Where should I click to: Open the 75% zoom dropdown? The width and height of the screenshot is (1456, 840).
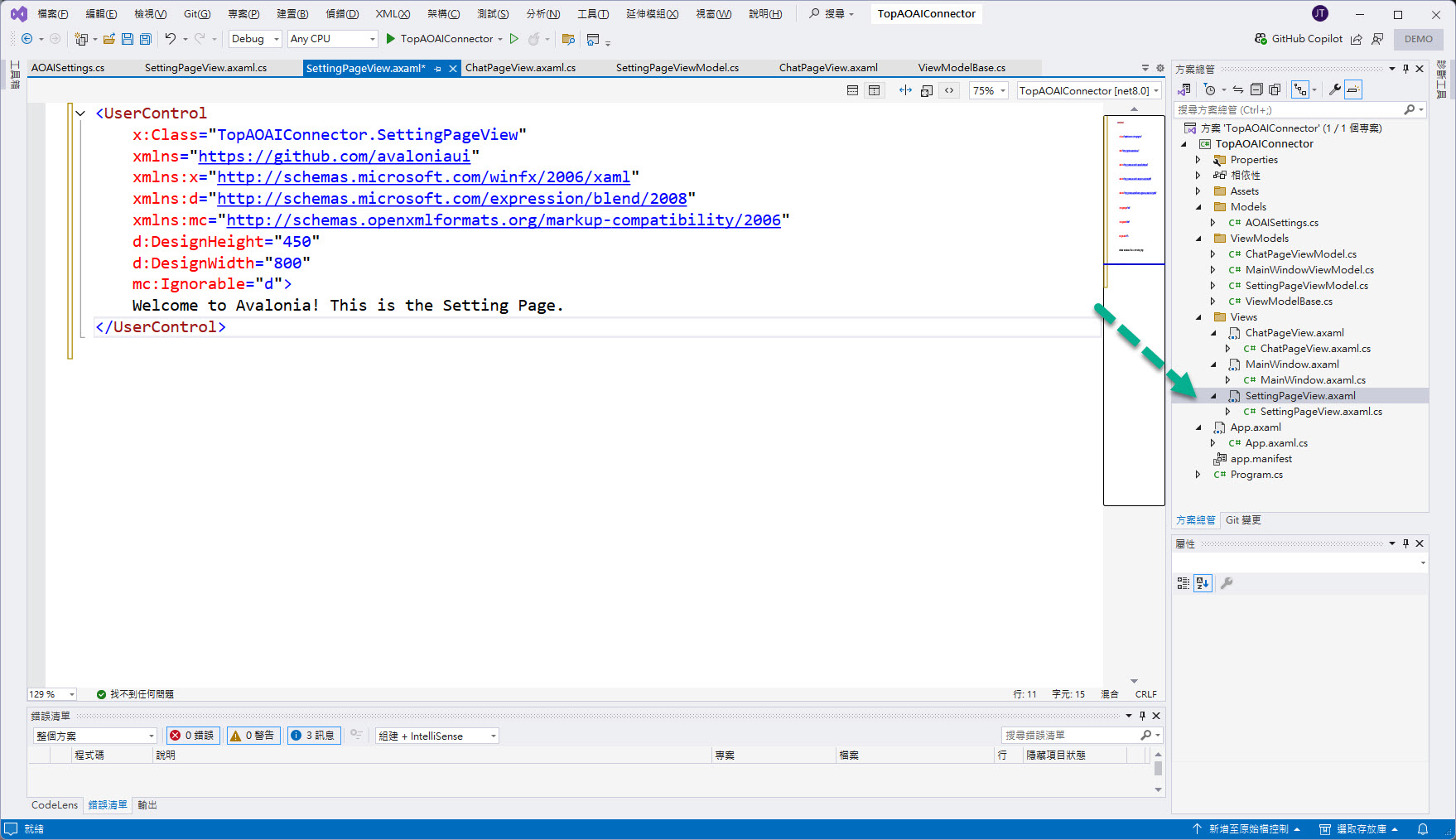pyautogui.click(x=989, y=90)
